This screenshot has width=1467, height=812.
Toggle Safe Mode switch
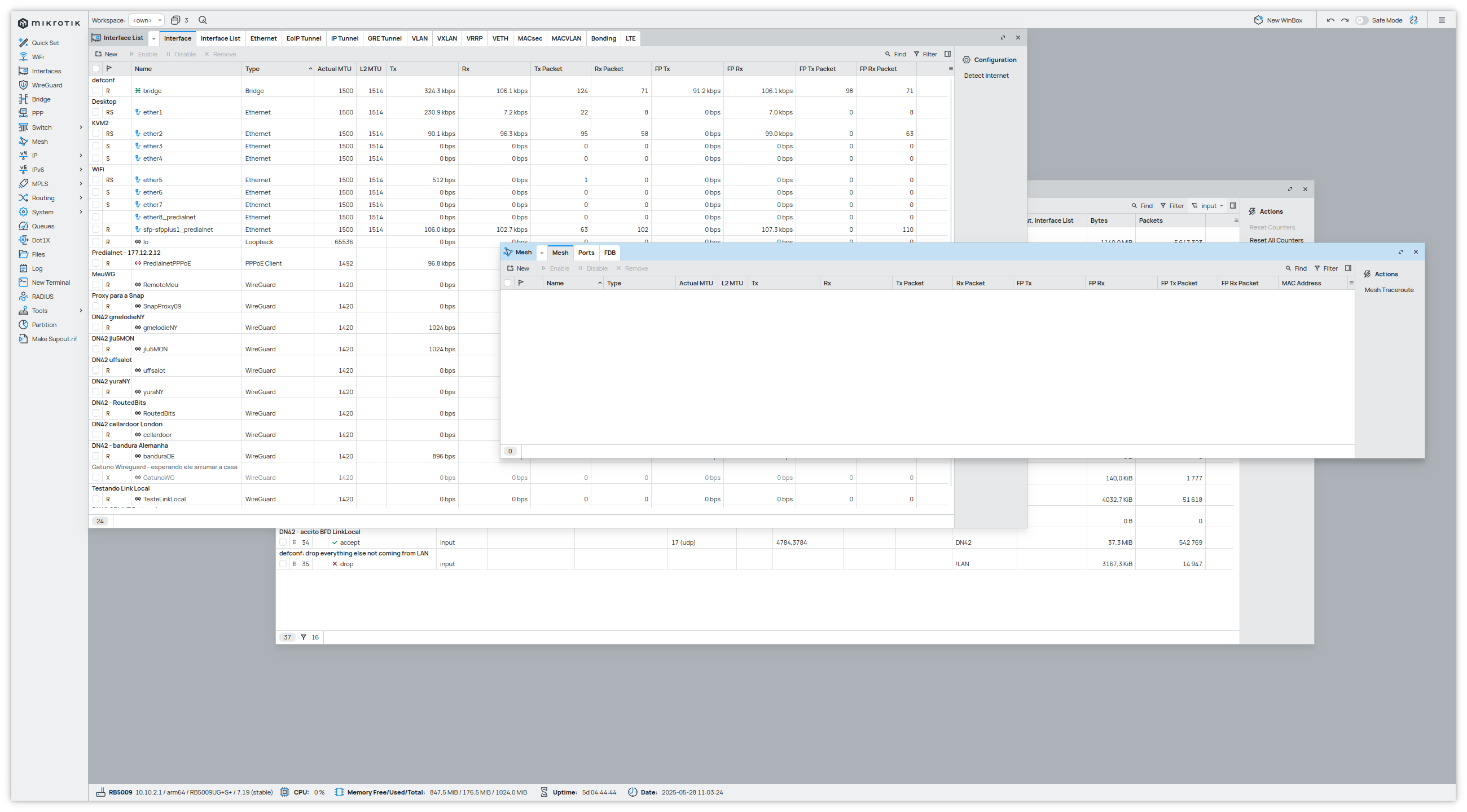(1361, 20)
